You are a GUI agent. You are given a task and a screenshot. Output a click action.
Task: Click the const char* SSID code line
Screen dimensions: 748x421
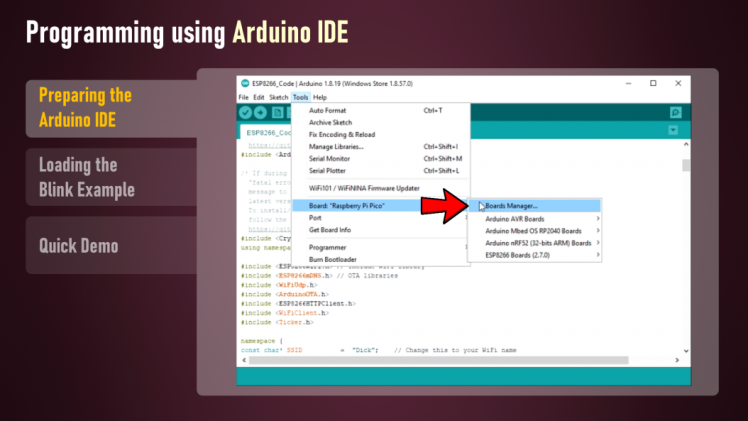click(379, 350)
